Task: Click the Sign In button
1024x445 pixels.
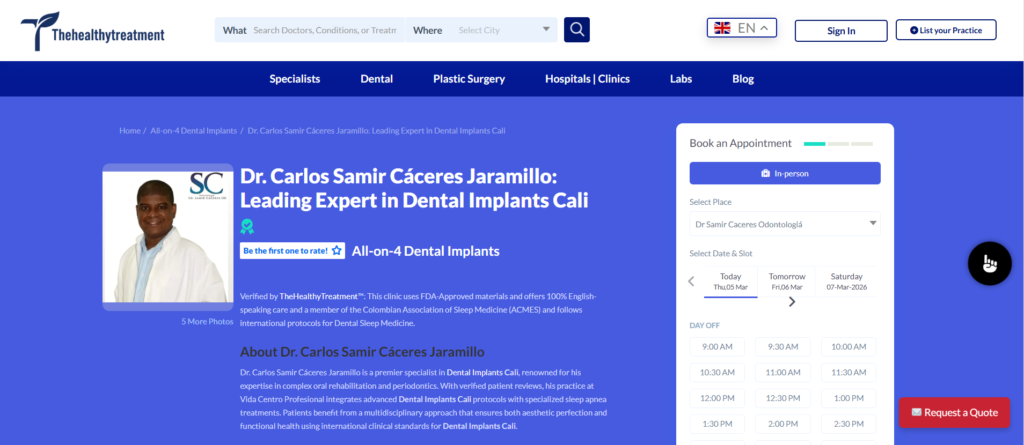Action: 841,31
